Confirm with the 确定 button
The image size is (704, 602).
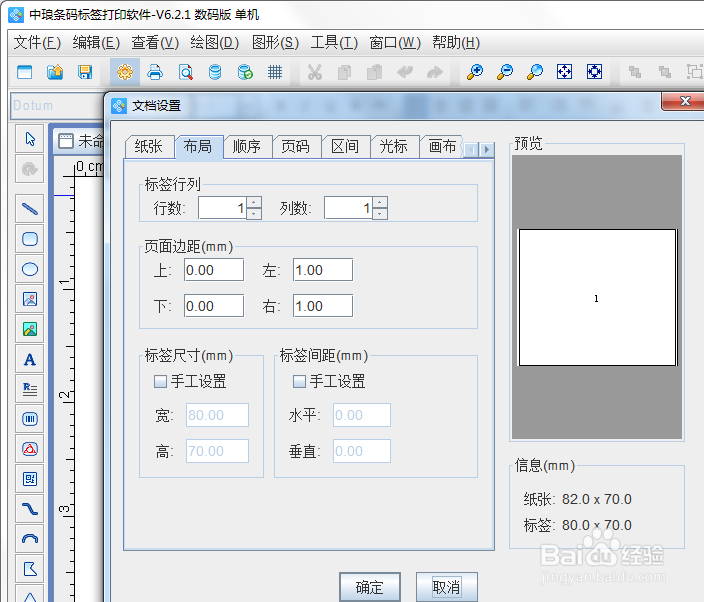(370, 587)
